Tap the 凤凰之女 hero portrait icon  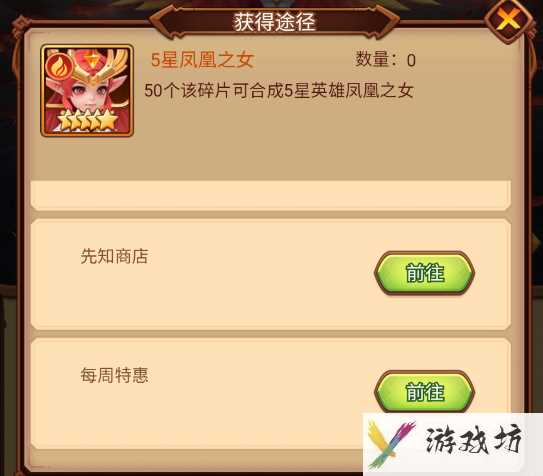coord(87,90)
